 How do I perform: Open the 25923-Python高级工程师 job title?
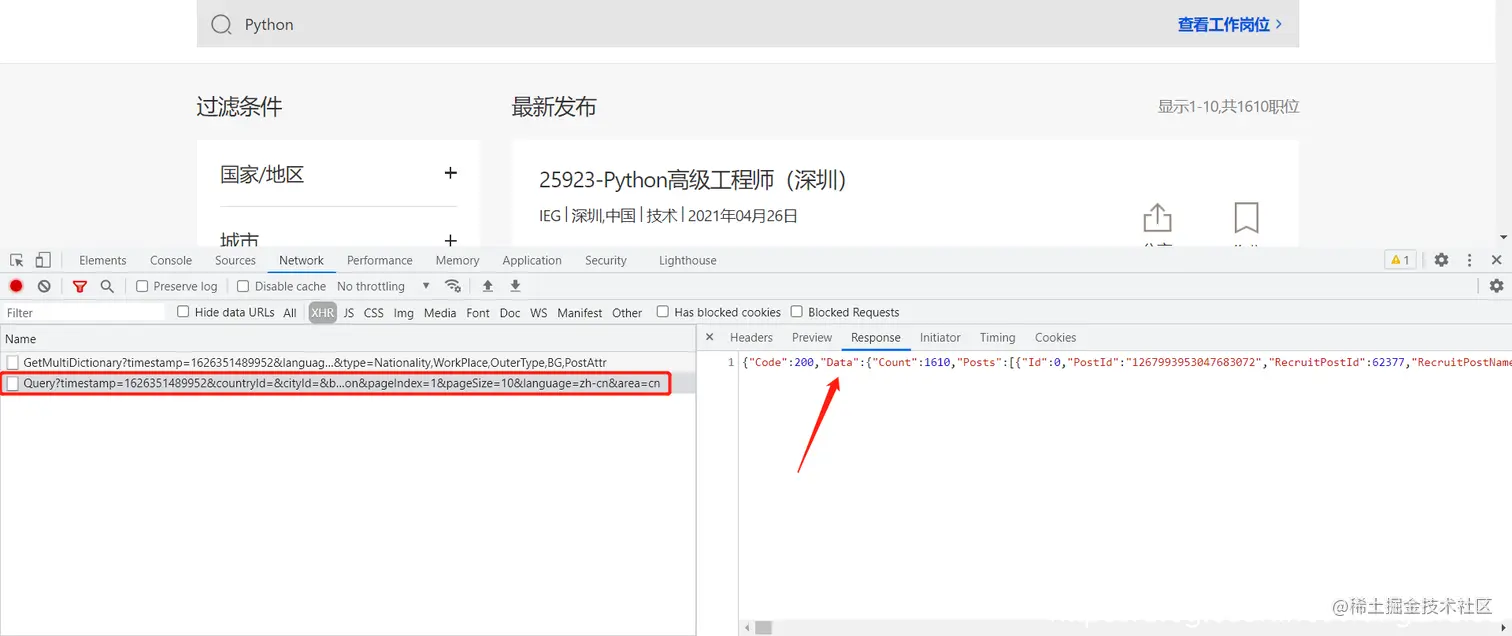[693, 180]
